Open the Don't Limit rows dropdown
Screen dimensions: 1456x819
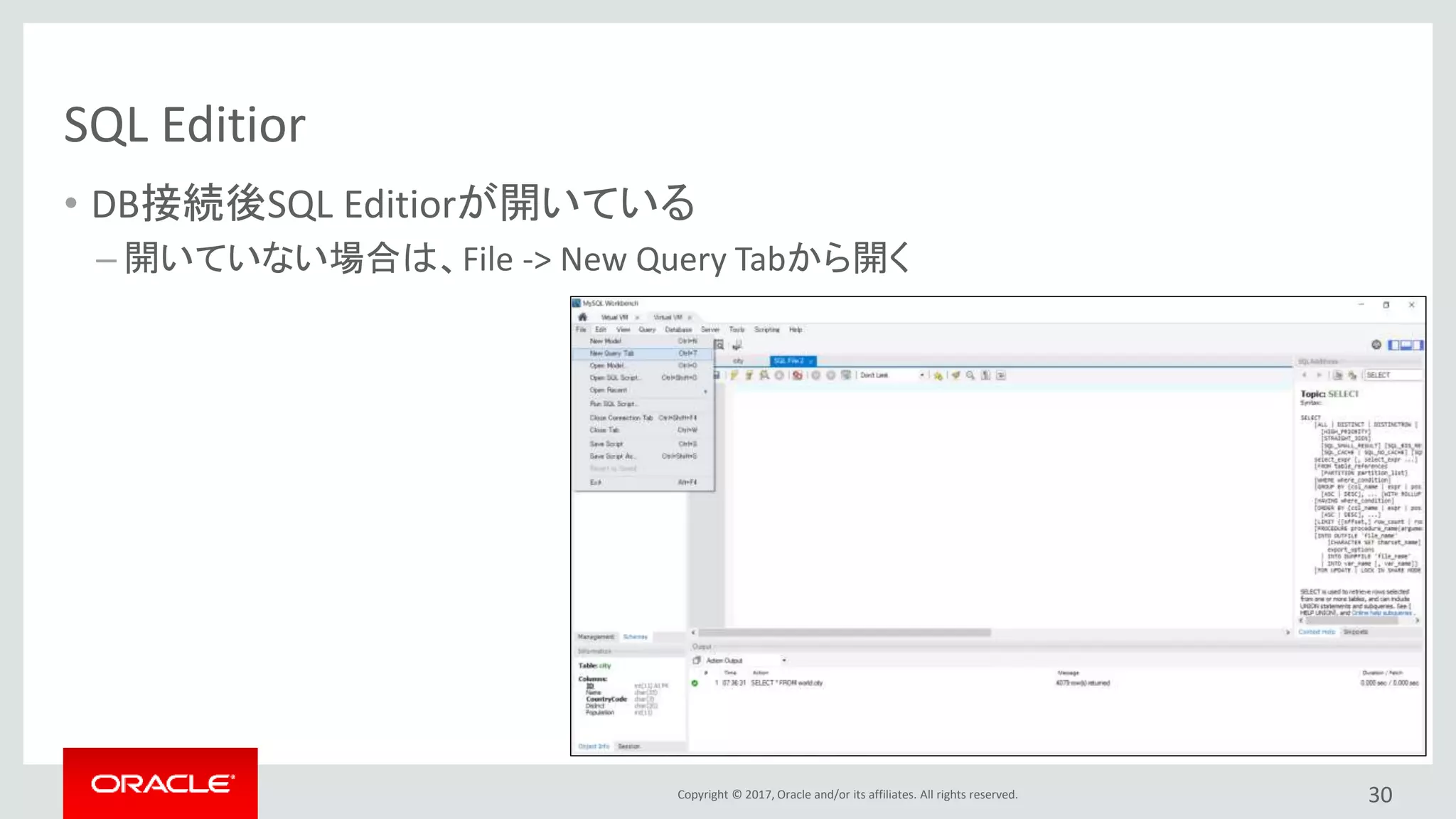point(892,375)
